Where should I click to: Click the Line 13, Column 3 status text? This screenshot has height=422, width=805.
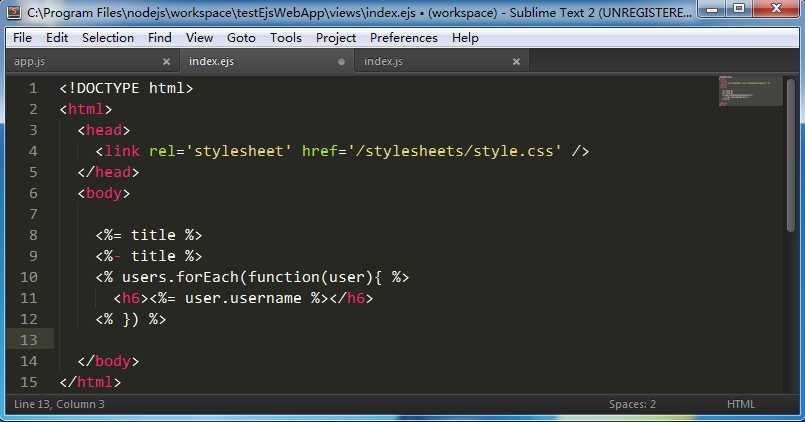(x=59, y=405)
